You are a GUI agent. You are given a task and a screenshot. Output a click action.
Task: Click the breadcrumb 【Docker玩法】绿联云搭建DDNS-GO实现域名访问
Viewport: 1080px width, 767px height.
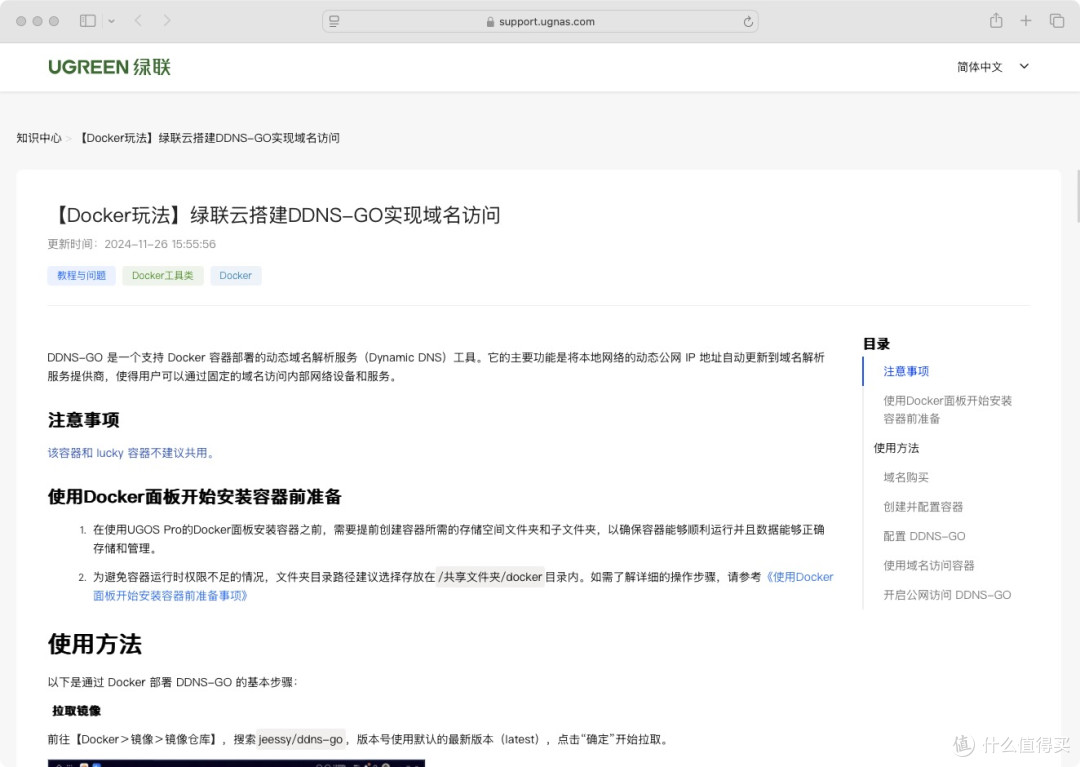tap(209, 138)
